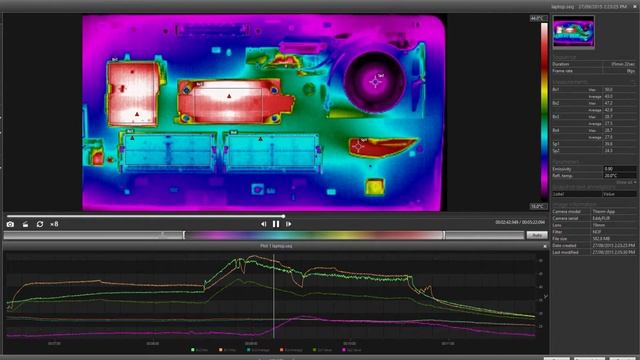Close the plot panel
The height and width of the screenshot is (360, 640).
(x=544, y=246)
